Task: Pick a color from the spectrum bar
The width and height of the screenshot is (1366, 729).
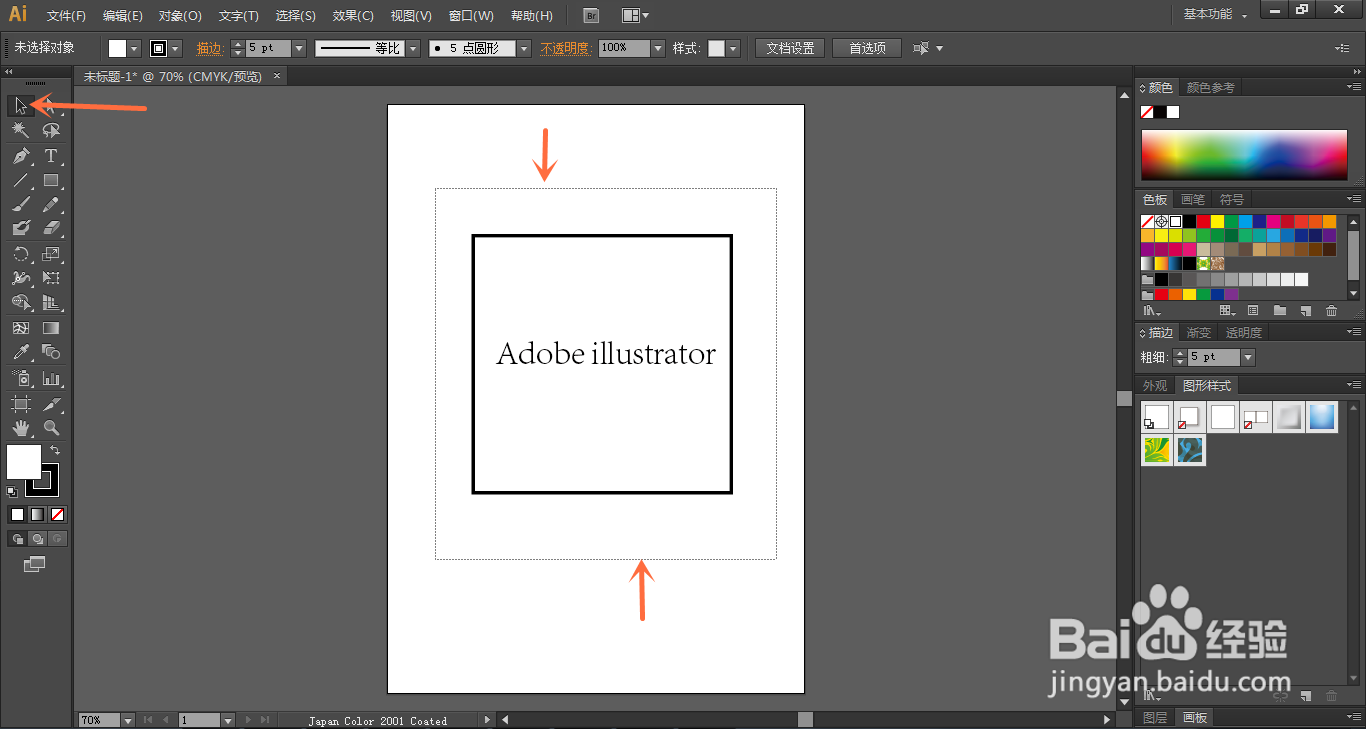Action: click(x=1244, y=155)
